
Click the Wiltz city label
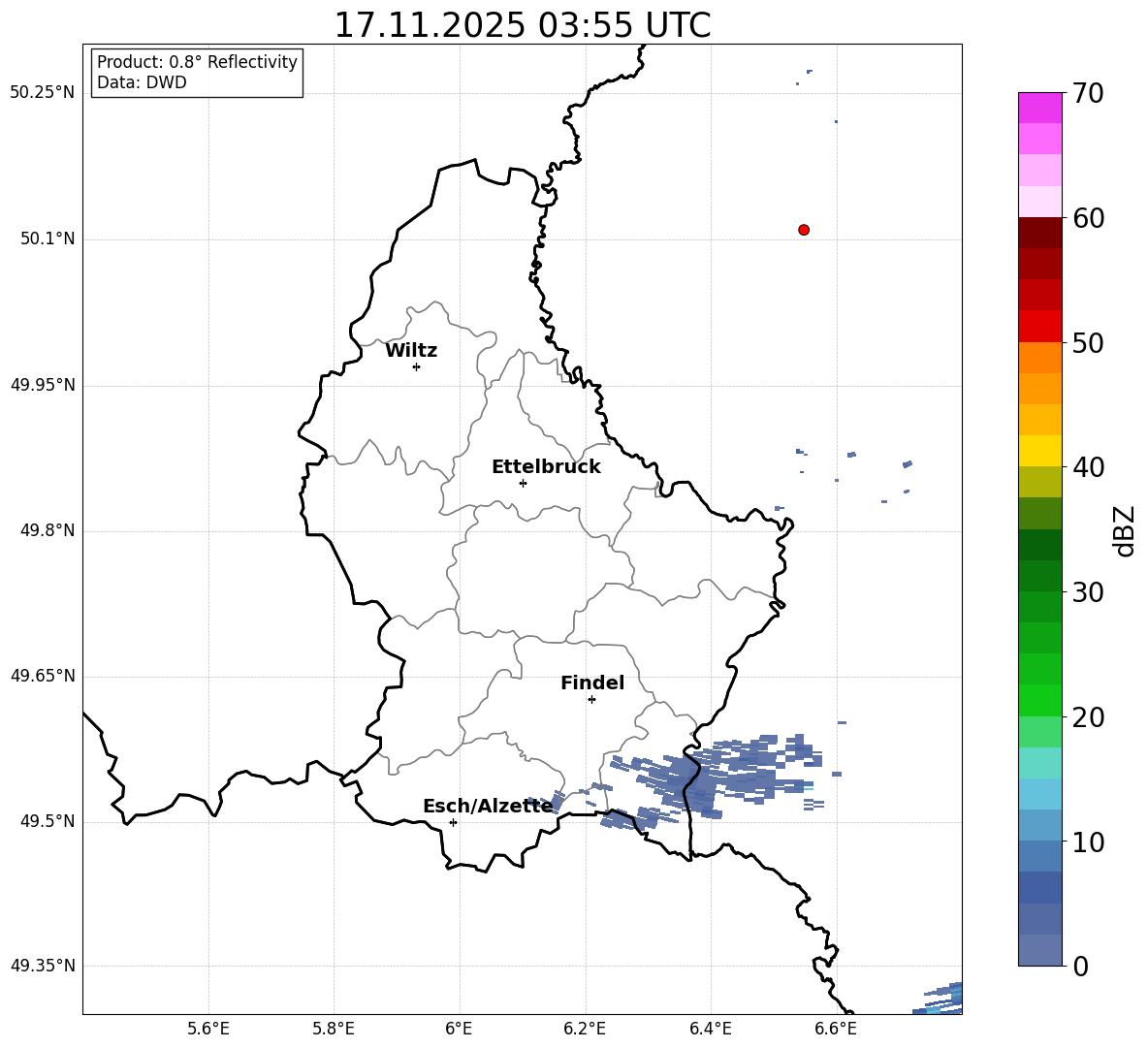[x=411, y=351]
